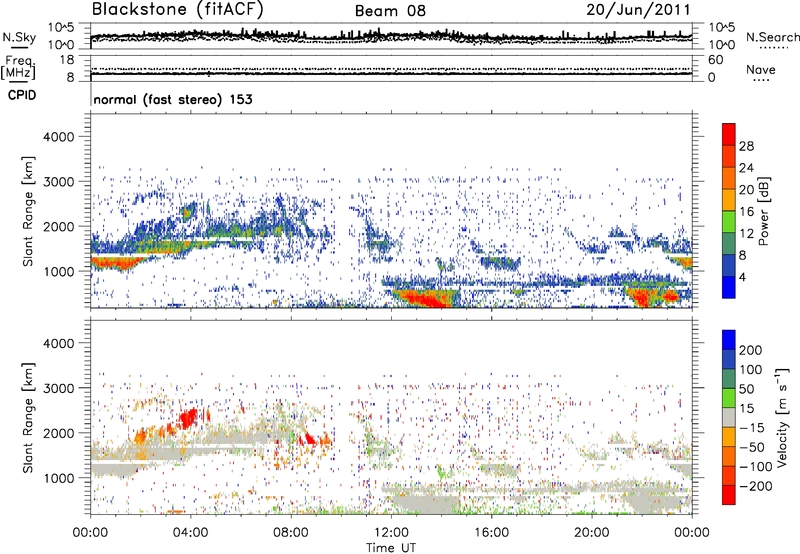Select the N.Sky legend label
This screenshot has width=800, height=554.
pos(19,37)
